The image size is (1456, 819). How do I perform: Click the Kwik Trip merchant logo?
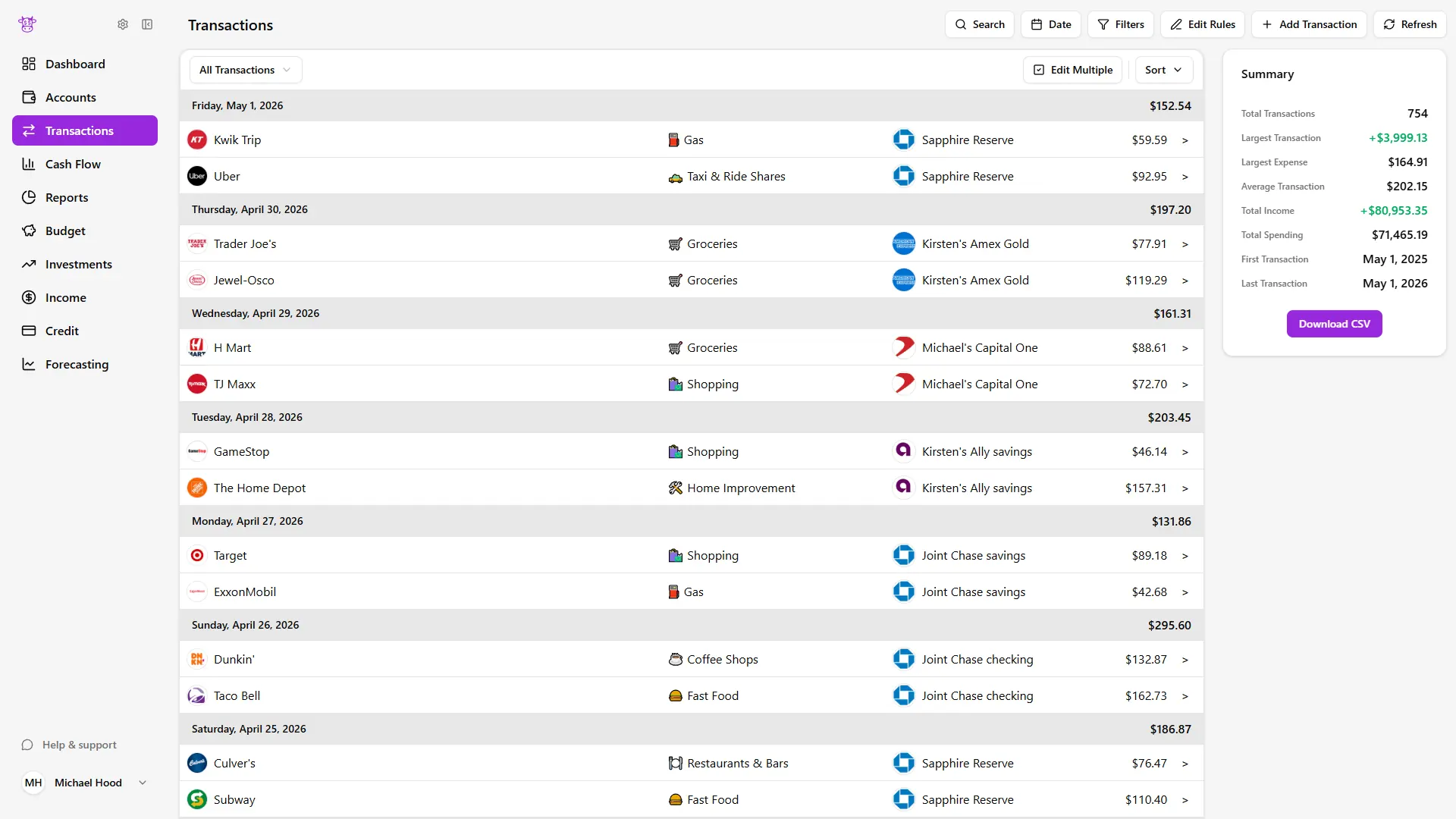[x=197, y=140]
